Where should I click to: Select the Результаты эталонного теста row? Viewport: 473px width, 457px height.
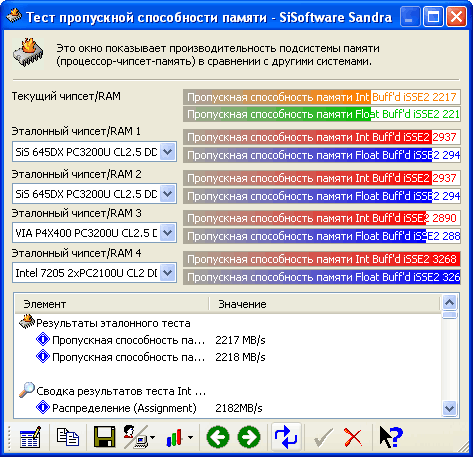pos(113,323)
